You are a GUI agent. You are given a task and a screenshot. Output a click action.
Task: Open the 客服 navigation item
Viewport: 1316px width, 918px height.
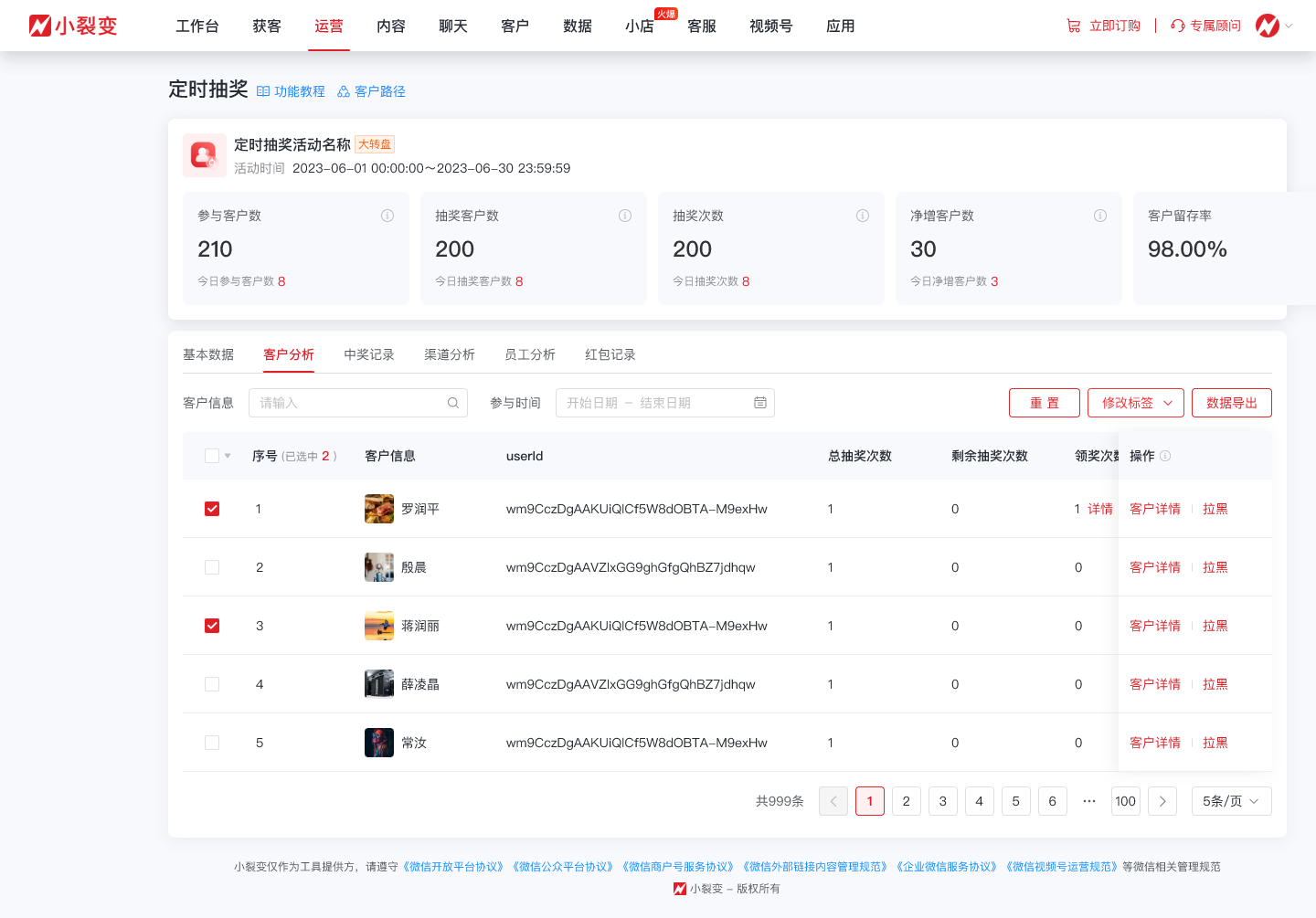[x=702, y=26]
